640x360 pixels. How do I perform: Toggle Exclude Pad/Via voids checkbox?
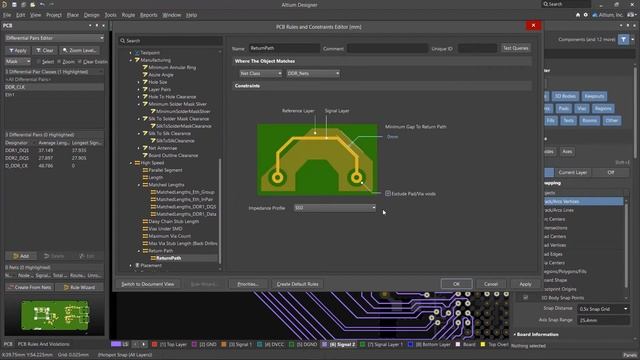coord(388,193)
